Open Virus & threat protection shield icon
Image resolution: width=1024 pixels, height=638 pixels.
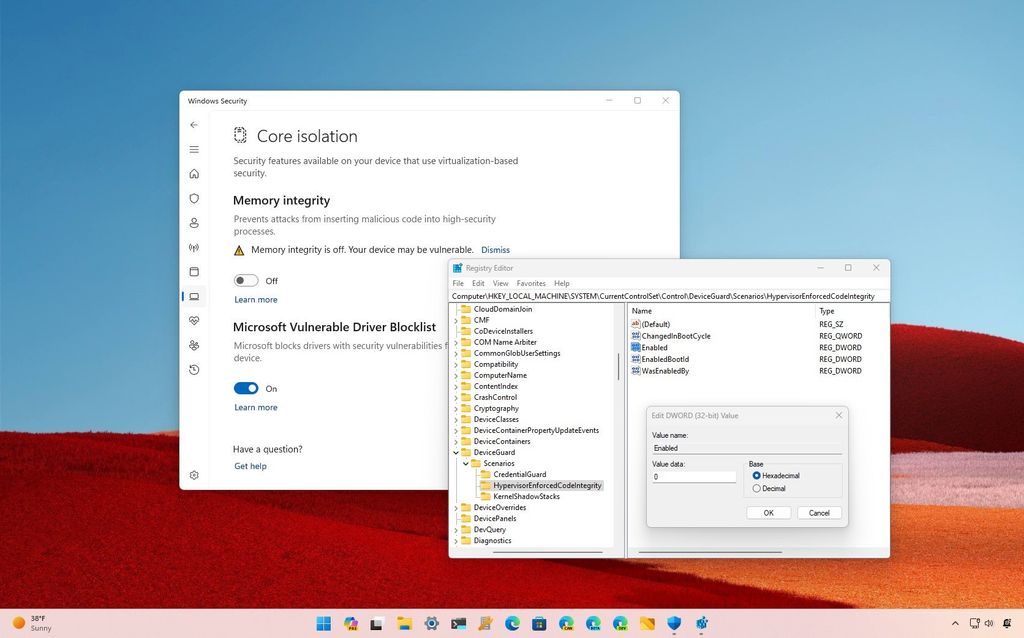(194, 198)
